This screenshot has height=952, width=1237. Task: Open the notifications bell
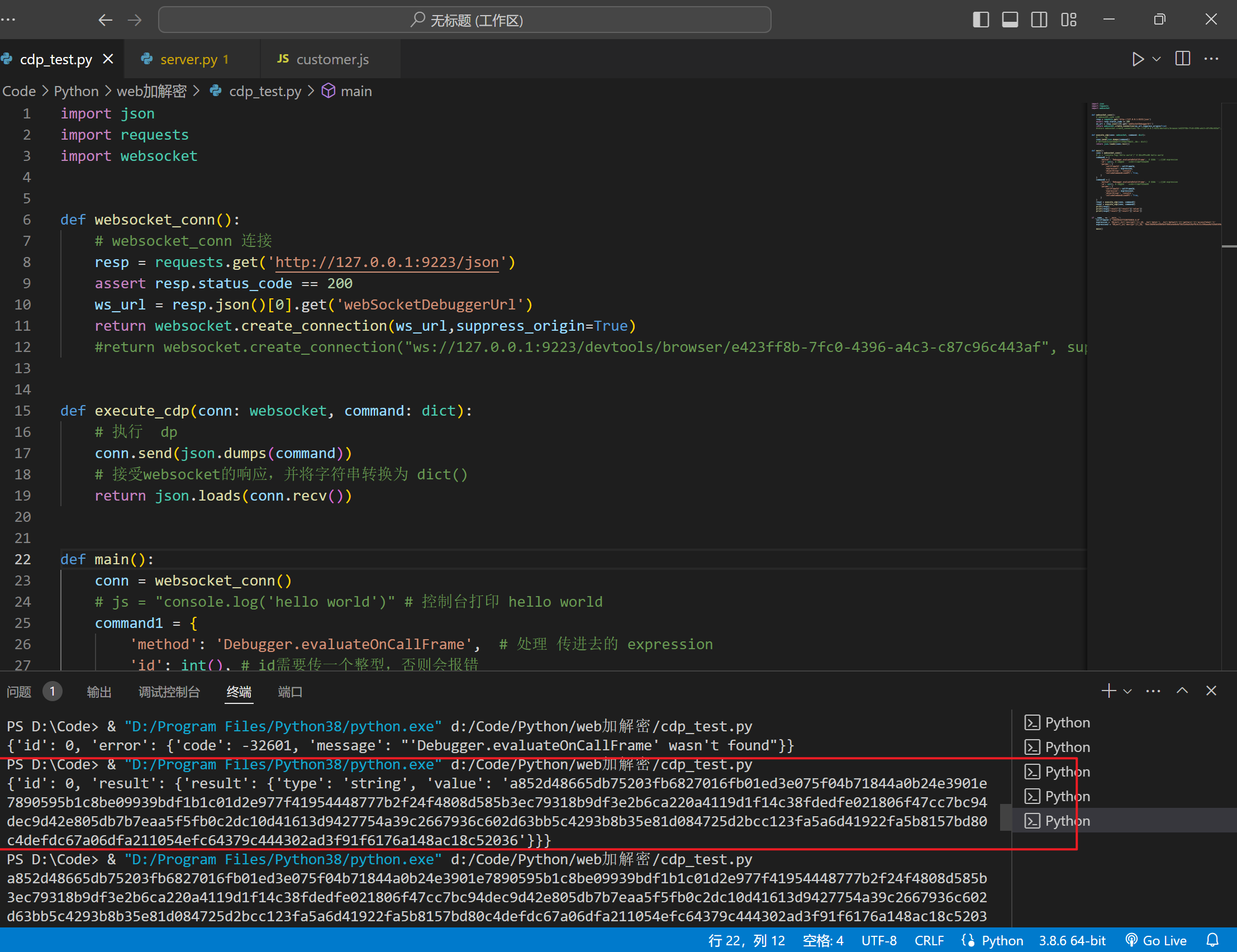point(1212,941)
